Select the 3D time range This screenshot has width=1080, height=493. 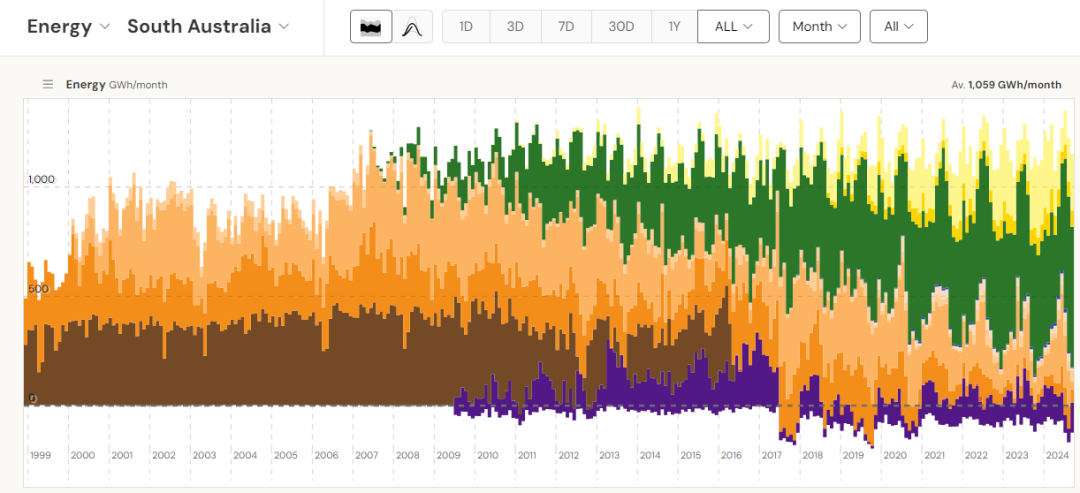click(515, 27)
